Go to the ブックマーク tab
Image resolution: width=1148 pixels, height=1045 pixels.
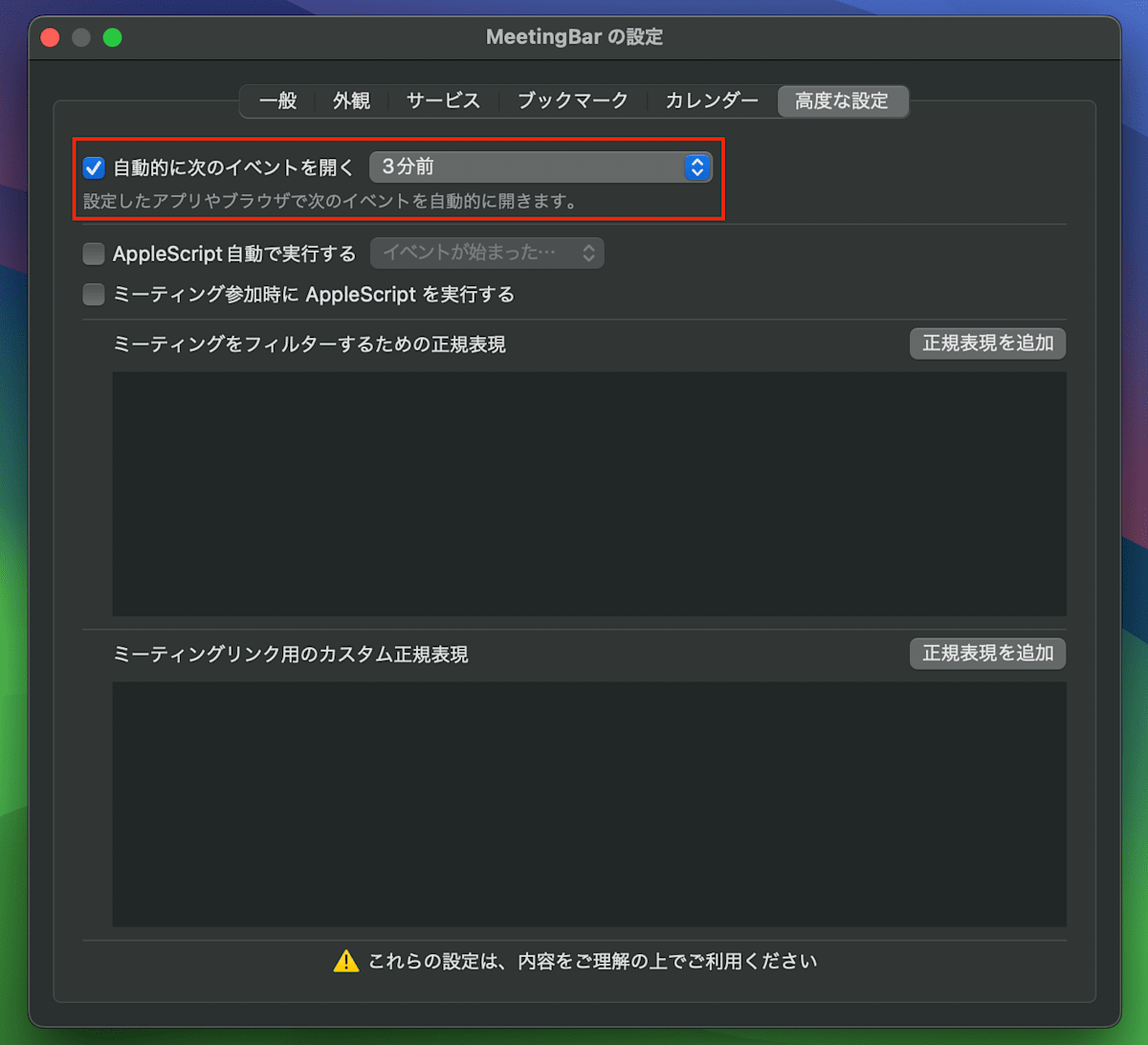coord(573,101)
